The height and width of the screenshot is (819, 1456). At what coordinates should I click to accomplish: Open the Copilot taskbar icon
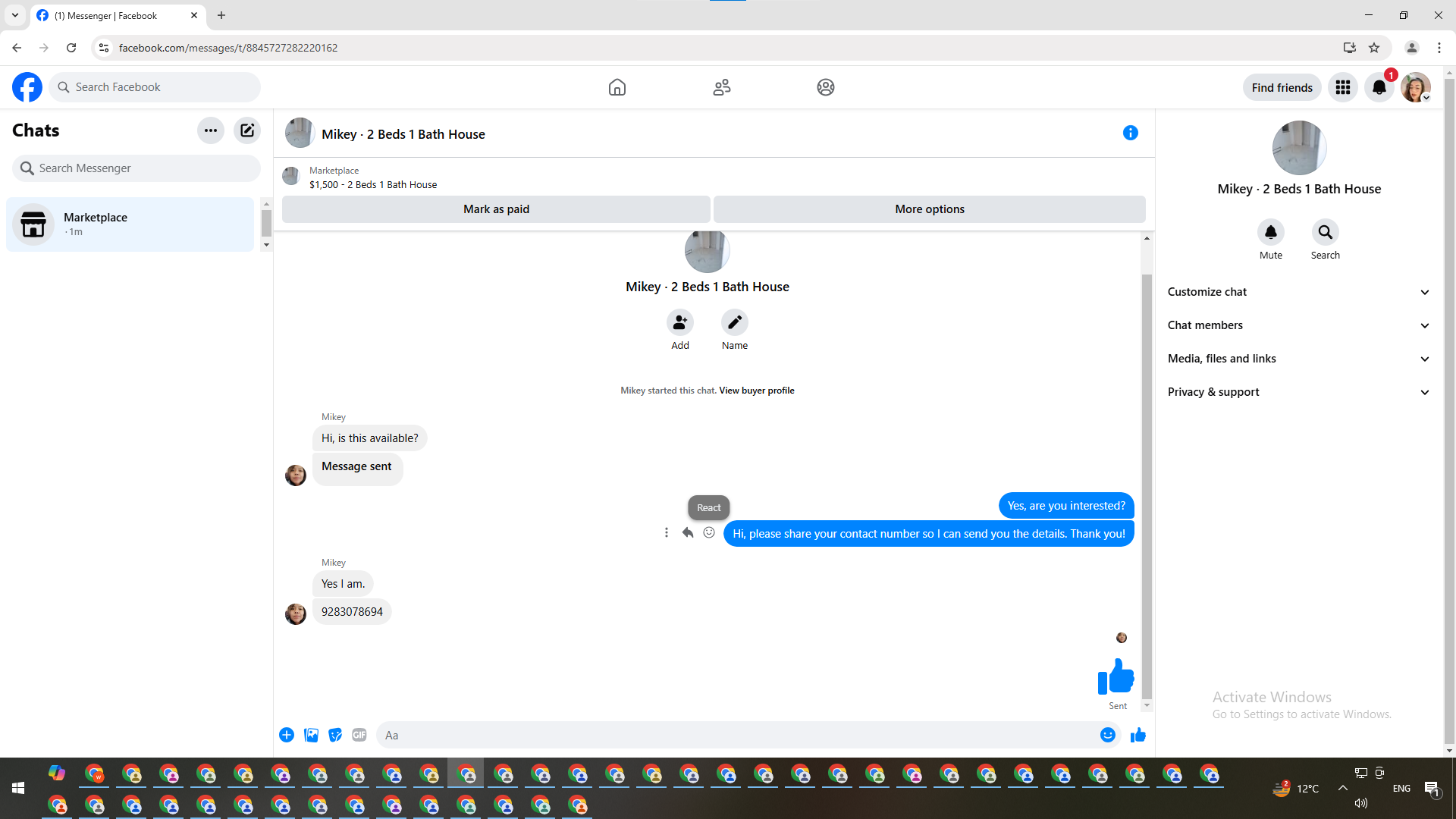[x=57, y=773]
